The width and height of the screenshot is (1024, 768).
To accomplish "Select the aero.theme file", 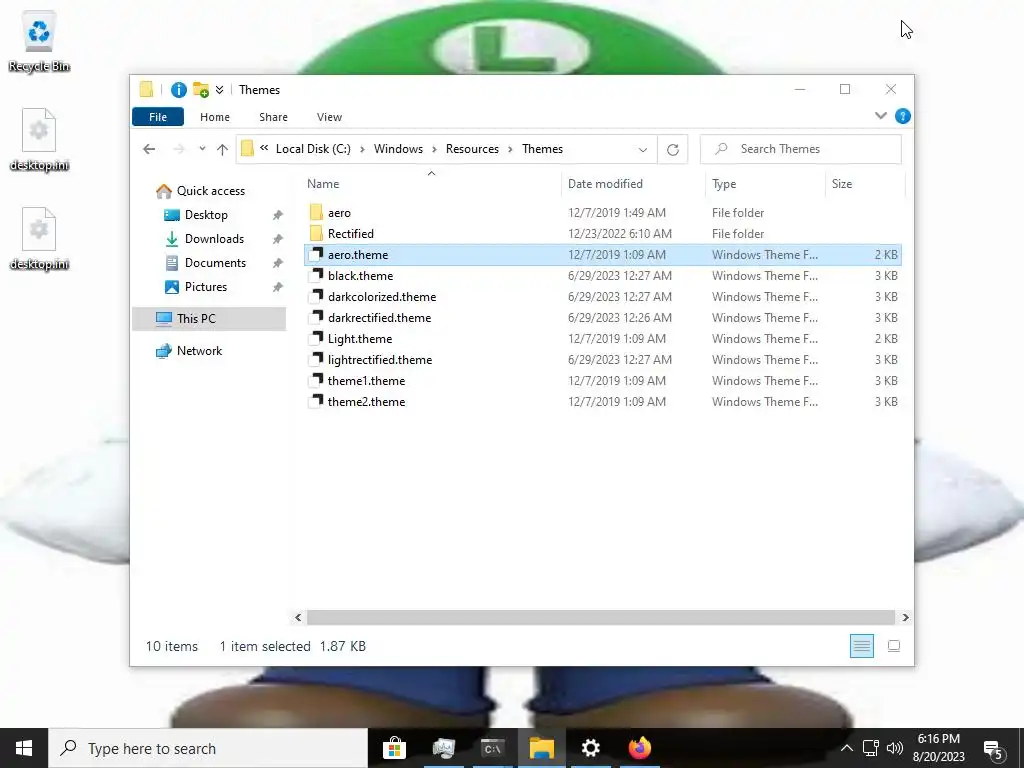I will (603, 255).
